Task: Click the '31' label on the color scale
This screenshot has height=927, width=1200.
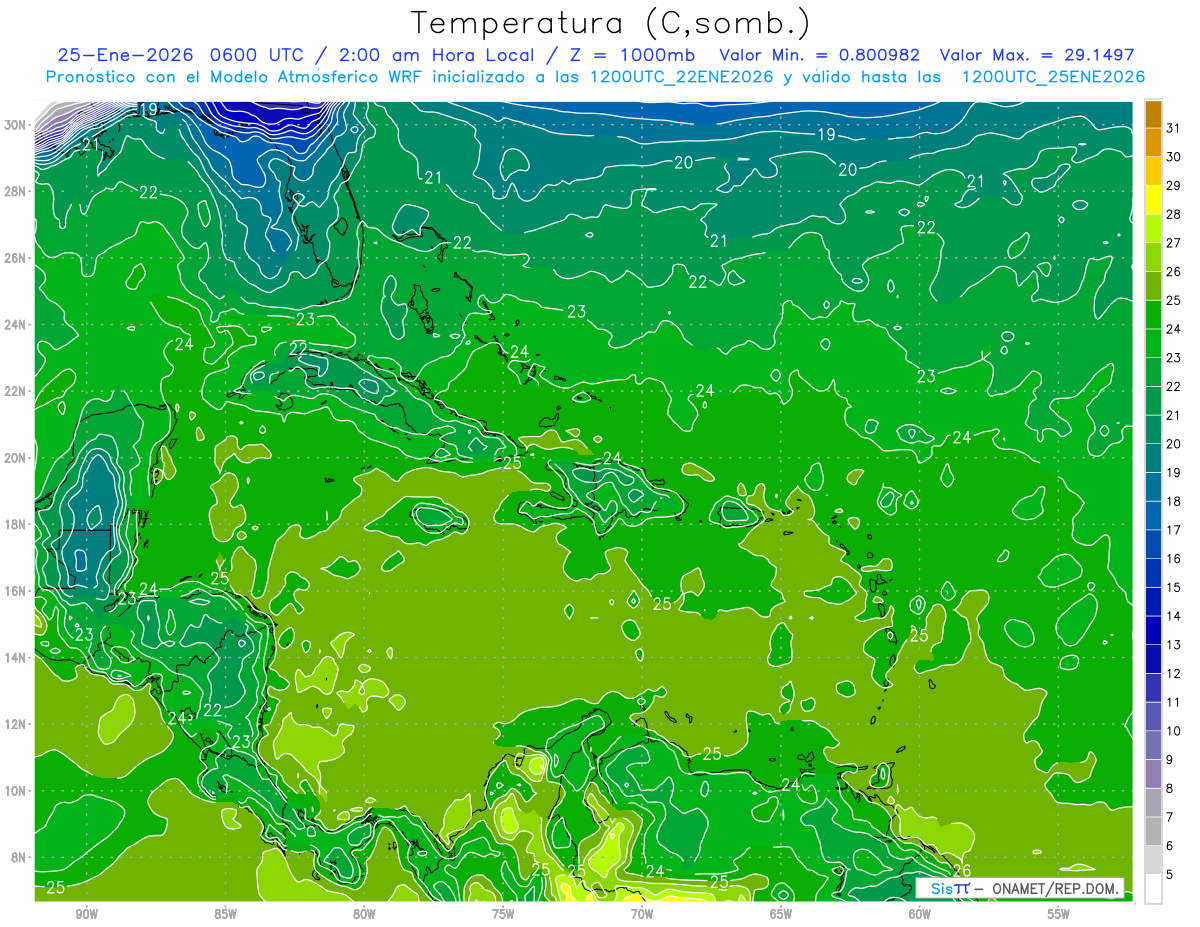Action: coord(1174,128)
